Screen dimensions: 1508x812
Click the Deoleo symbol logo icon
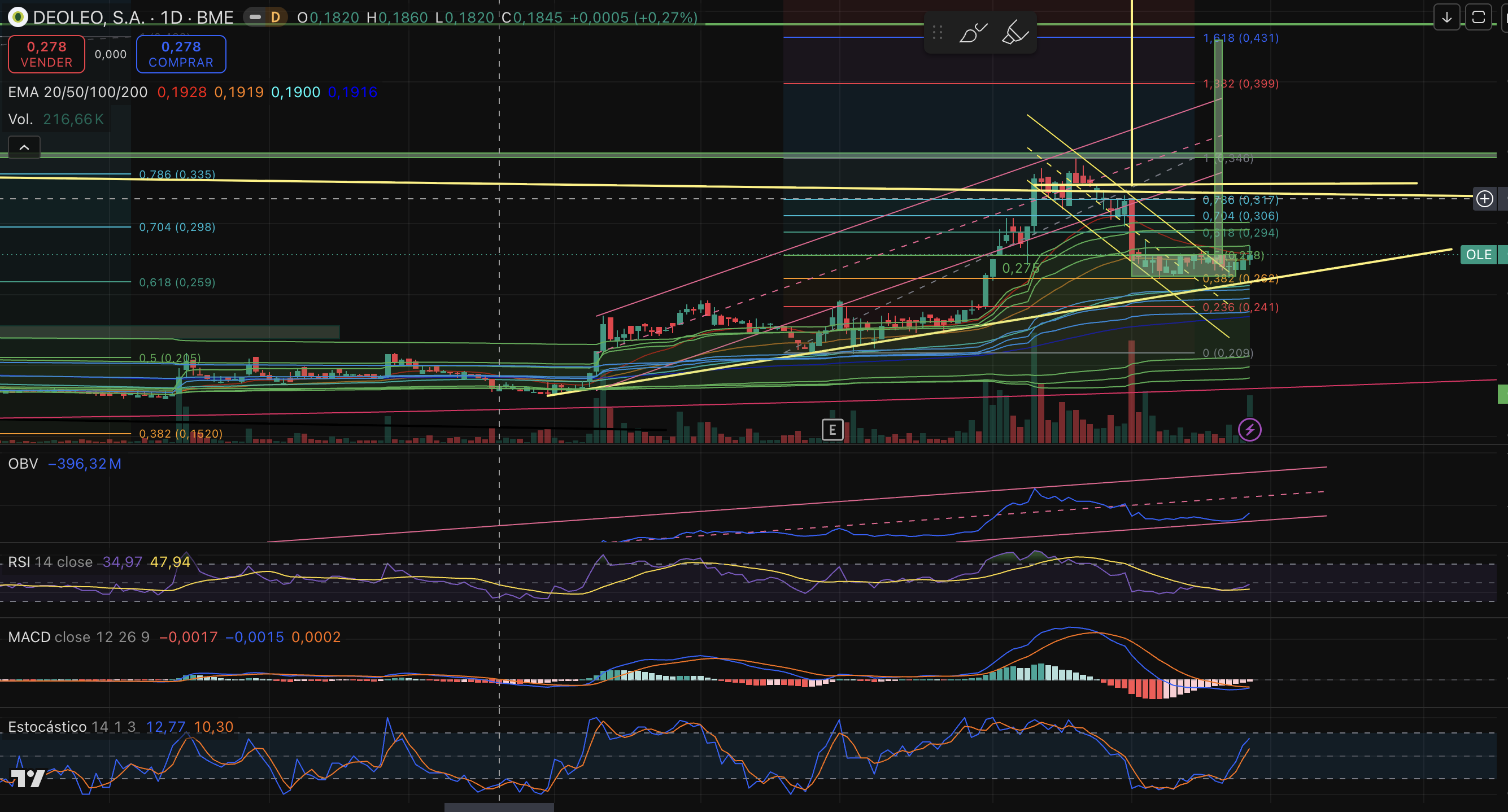click(18, 18)
